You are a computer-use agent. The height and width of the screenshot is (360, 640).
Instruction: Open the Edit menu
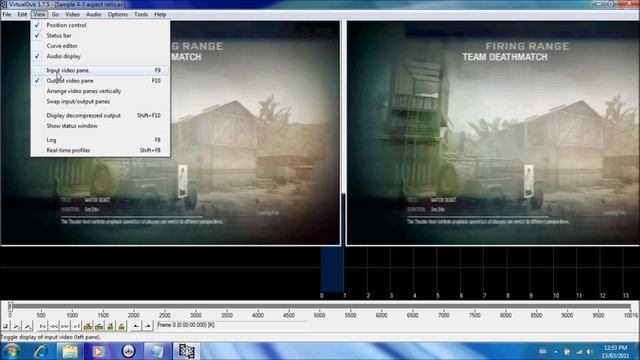click(x=22, y=14)
